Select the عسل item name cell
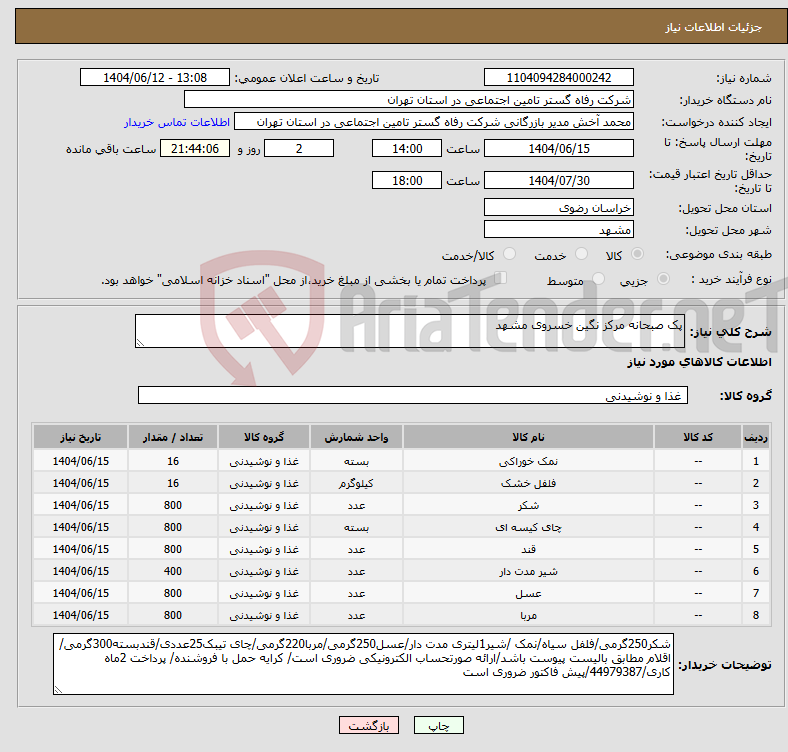This screenshot has width=788, height=752. [528, 594]
